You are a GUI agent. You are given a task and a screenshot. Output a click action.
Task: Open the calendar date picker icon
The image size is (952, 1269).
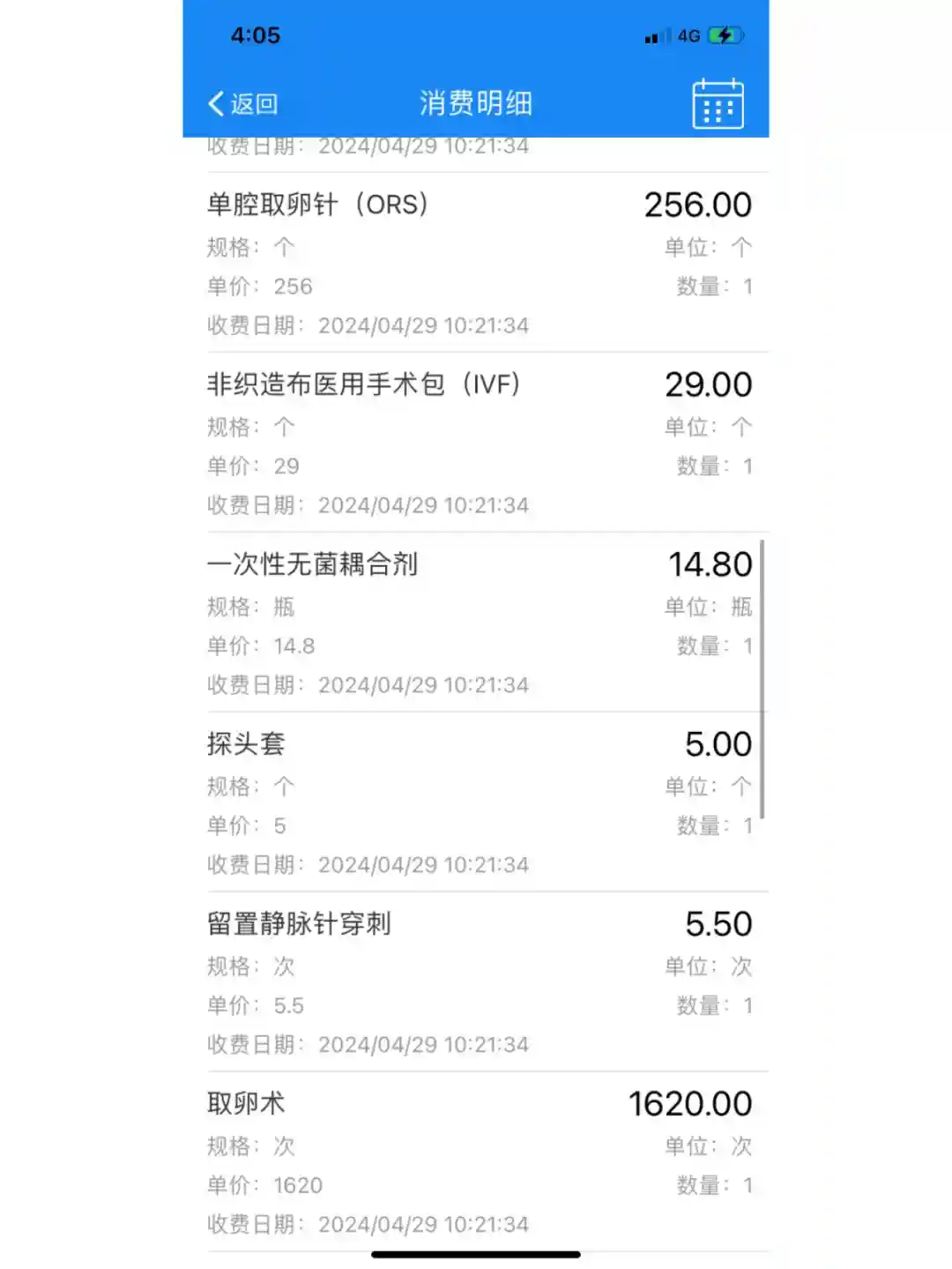[718, 104]
